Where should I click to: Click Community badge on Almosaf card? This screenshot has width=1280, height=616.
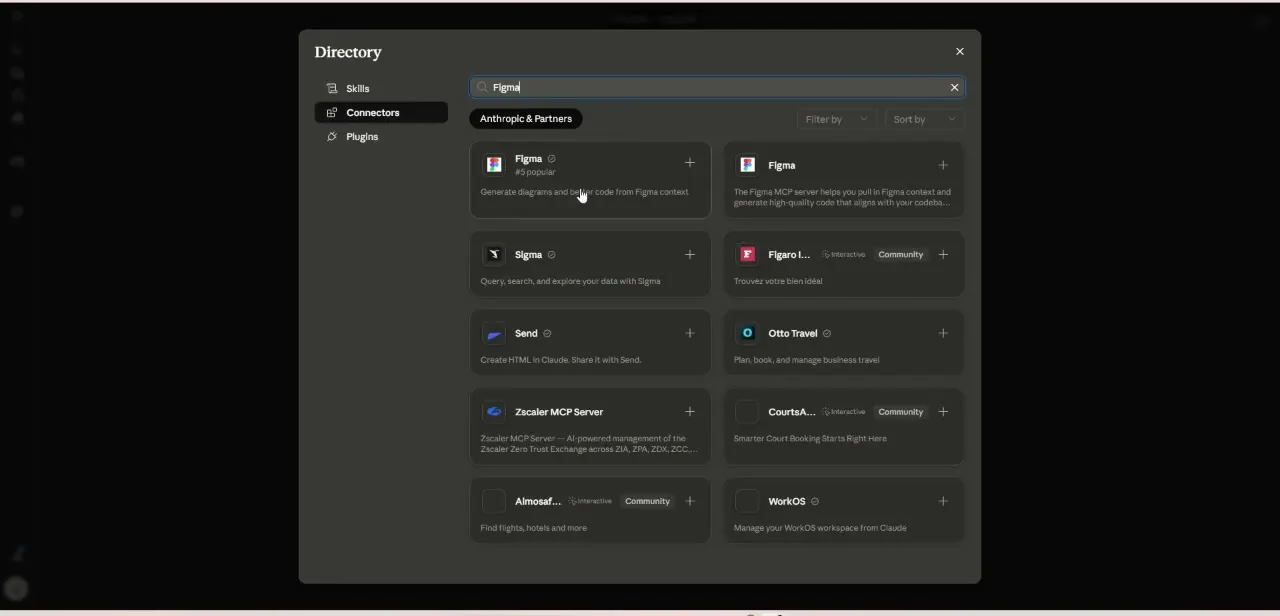(x=647, y=501)
